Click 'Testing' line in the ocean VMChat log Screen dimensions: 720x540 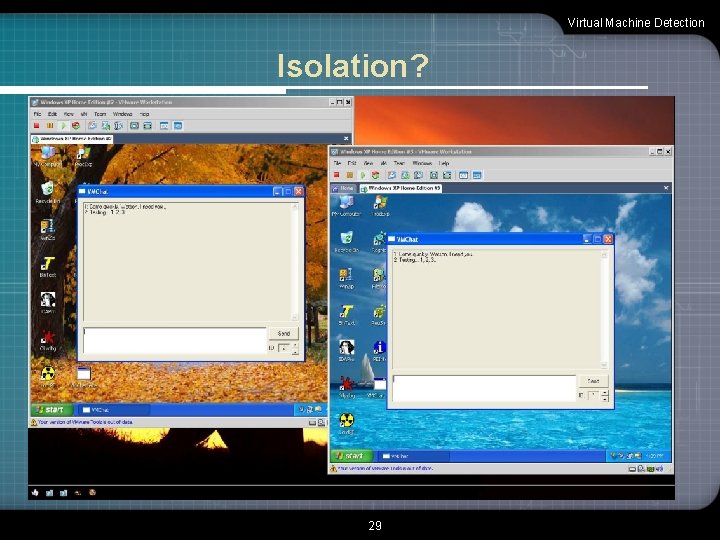pyautogui.click(x=415, y=260)
